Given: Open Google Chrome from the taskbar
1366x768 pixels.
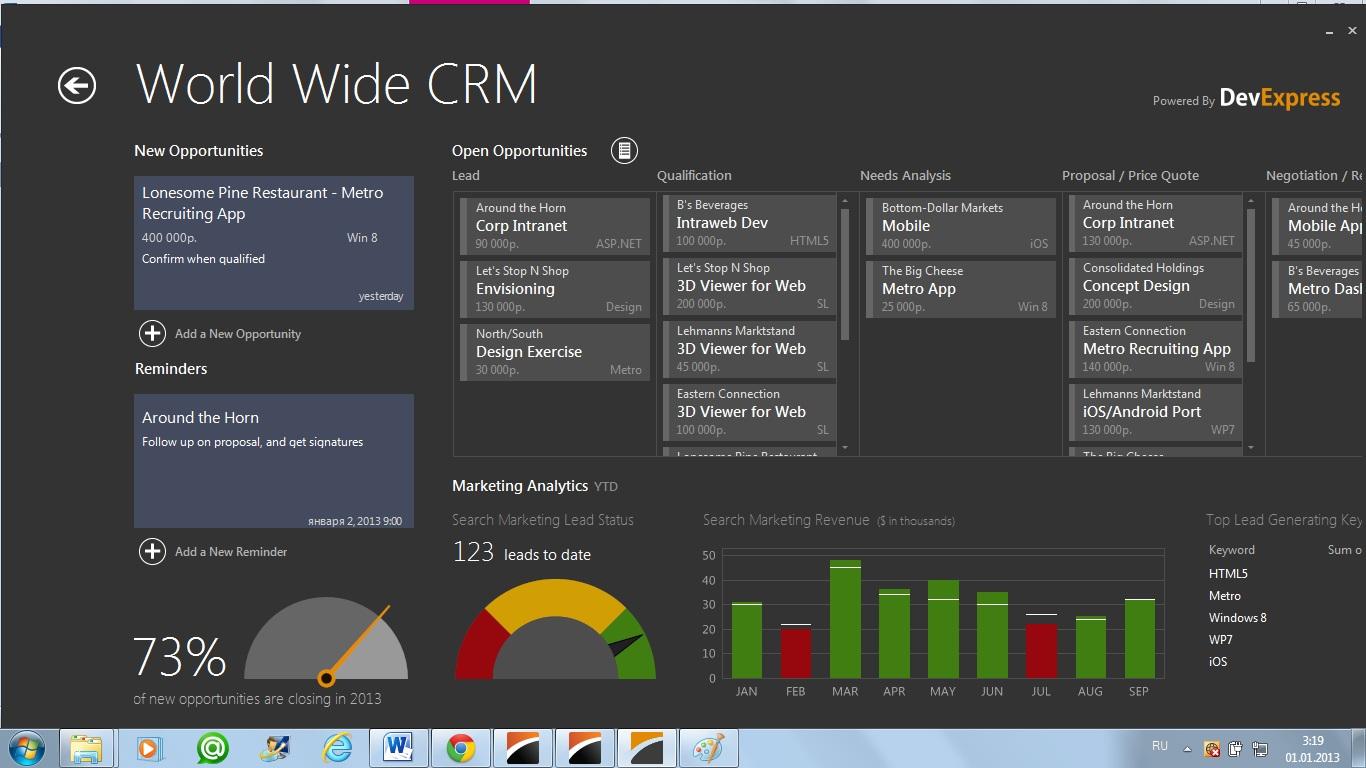Looking at the screenshot, I should [460, 748].
